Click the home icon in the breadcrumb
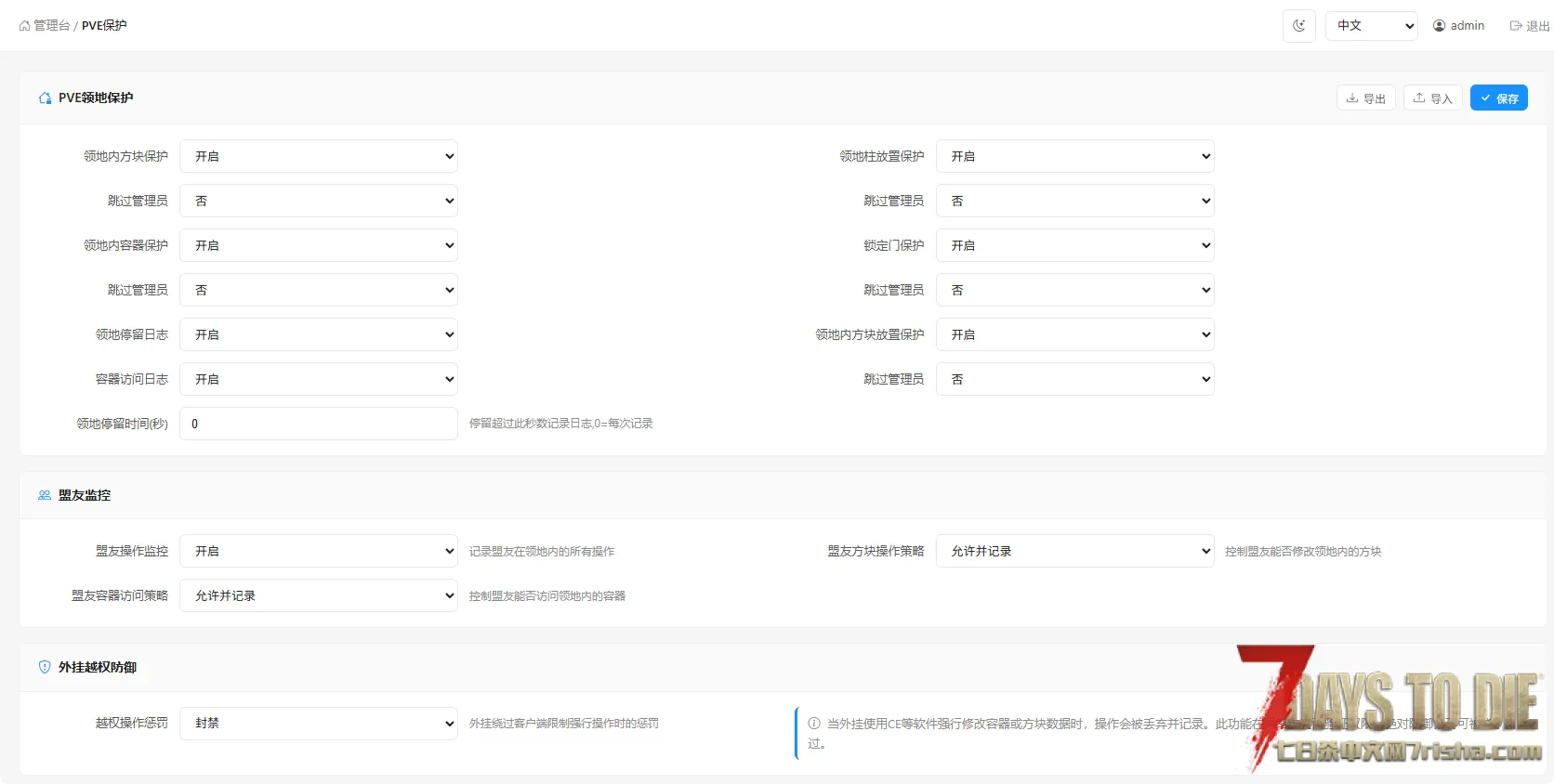1554x784 pixels. tap(24, 26)
